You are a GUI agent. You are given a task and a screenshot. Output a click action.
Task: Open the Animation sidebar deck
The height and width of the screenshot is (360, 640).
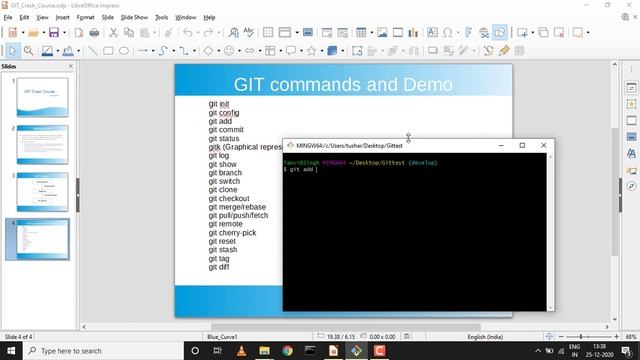pos(631,104)
